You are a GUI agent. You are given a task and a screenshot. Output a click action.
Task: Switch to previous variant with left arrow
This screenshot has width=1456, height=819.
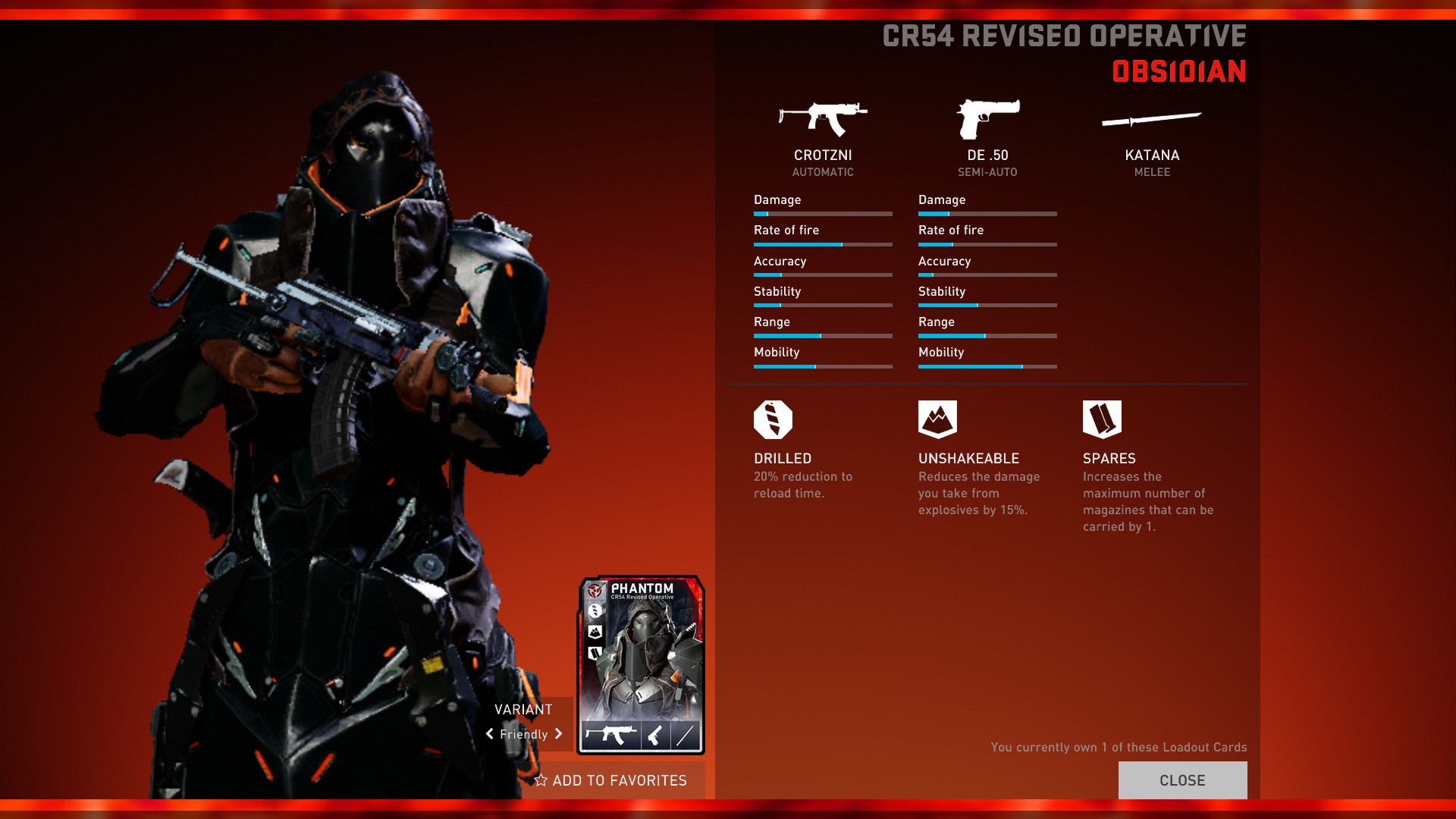click(x=489, y=734)
